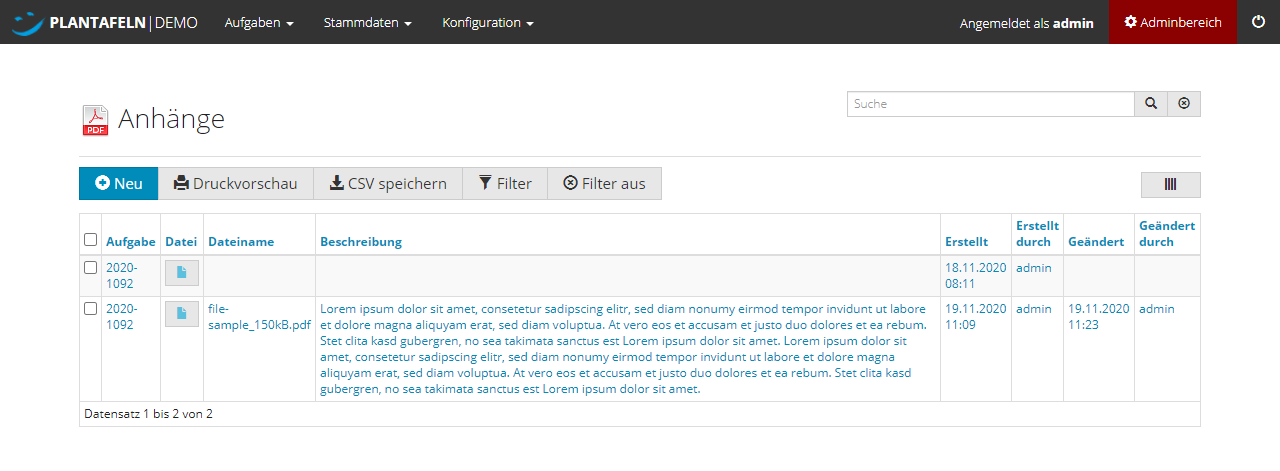Go to the Adminbereich

tap(1173, 22)
